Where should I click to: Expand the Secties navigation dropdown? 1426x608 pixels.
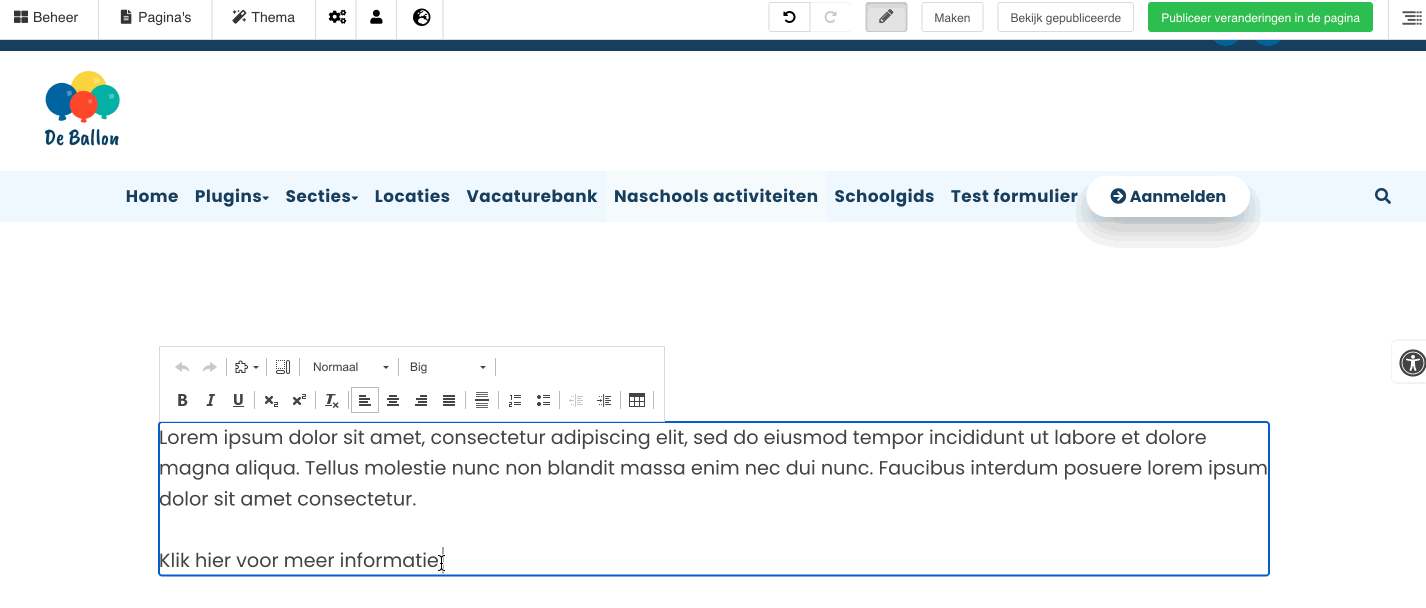pyautogui.click(x=321, y=196)
